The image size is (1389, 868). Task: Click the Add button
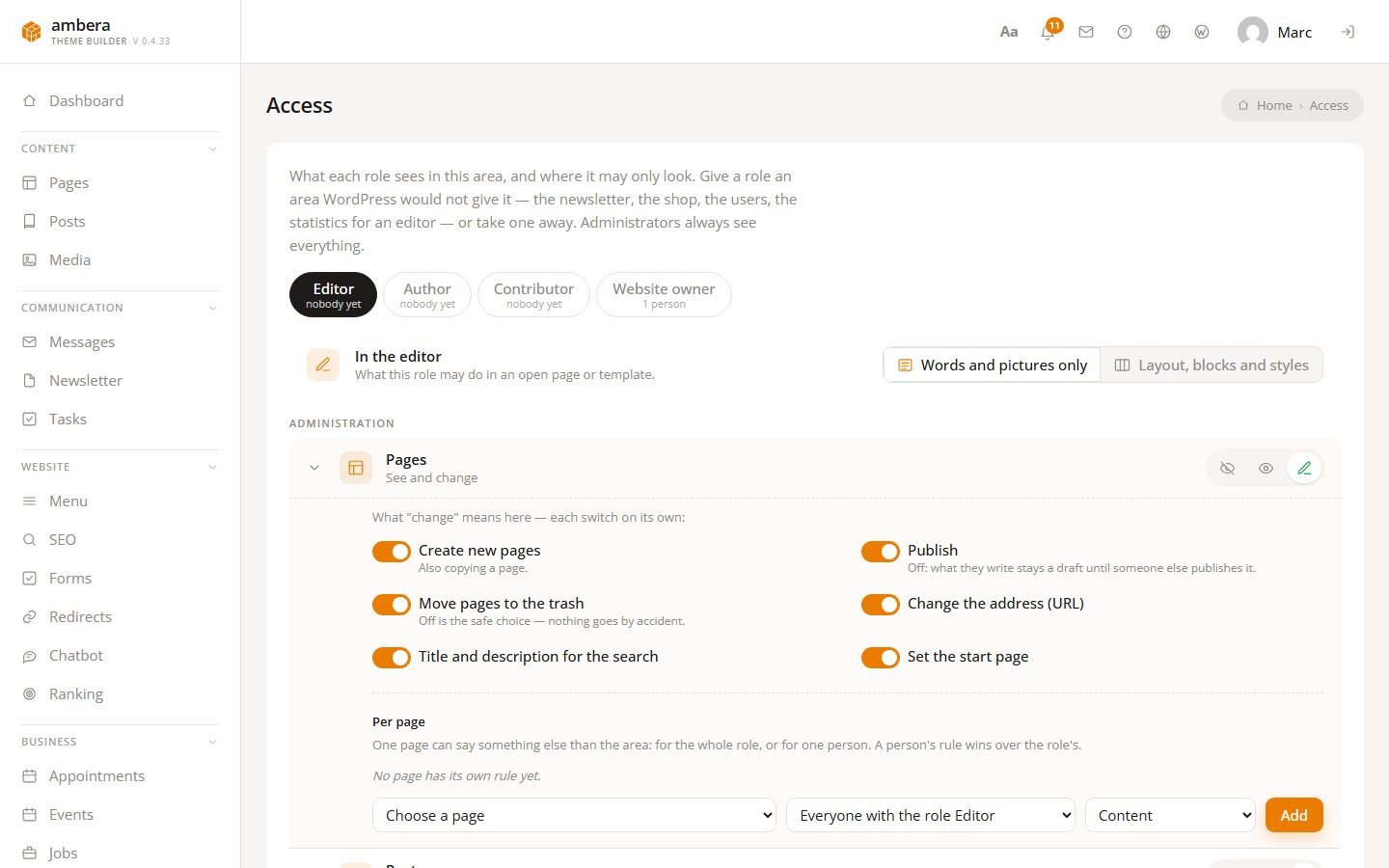(1294, 815)
